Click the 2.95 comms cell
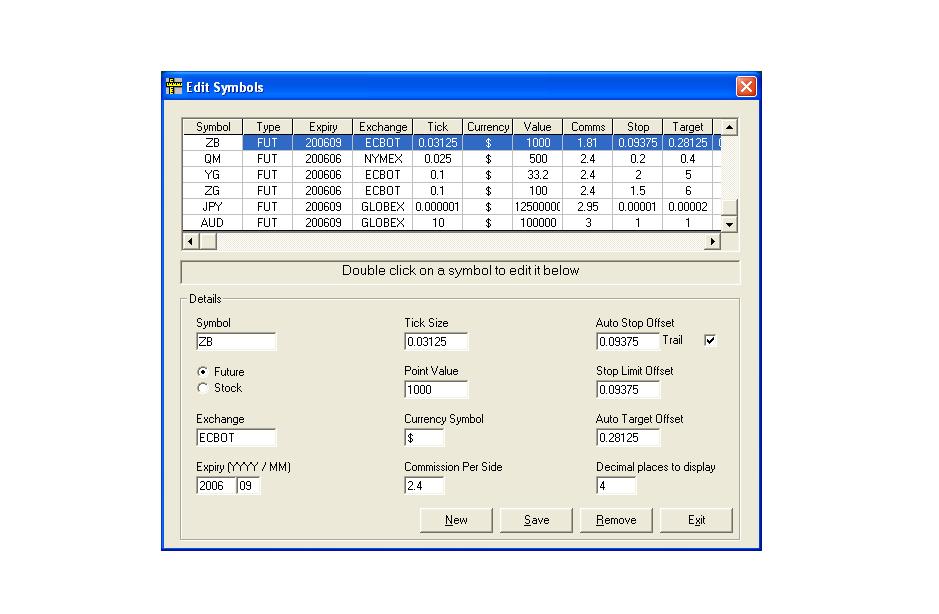Image resolution: width=939 pixels, height=614 pixels. [587, 207]
